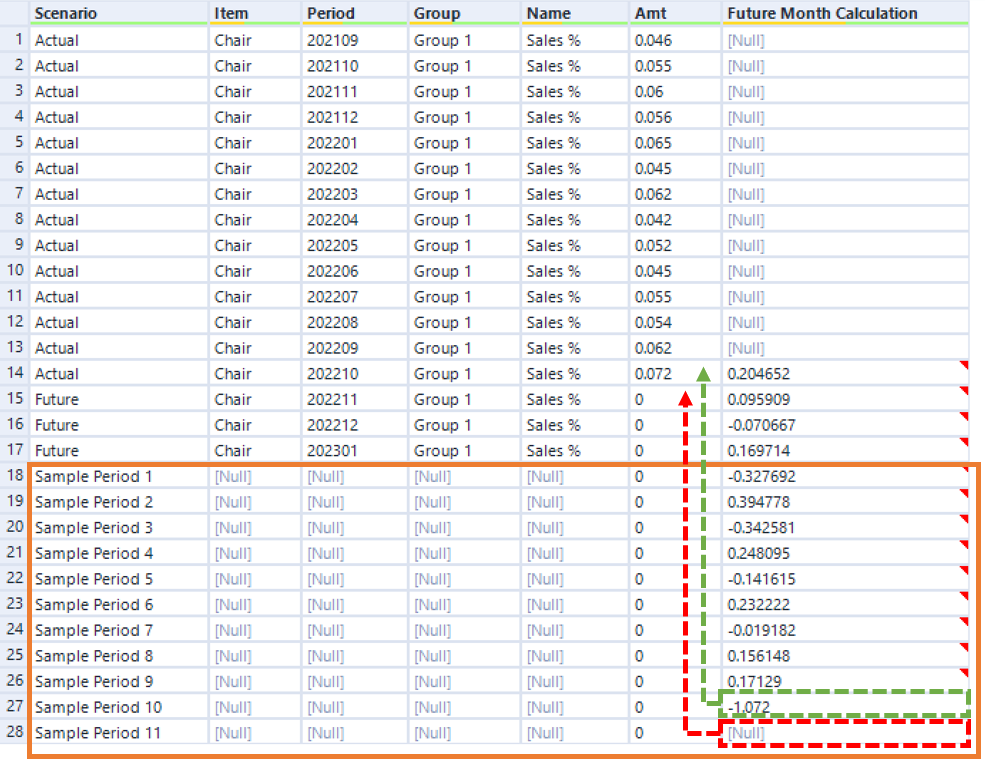The image size is (985, 764).
Task: Click the Chair item cell in row 1
Action: coord(230,40)
